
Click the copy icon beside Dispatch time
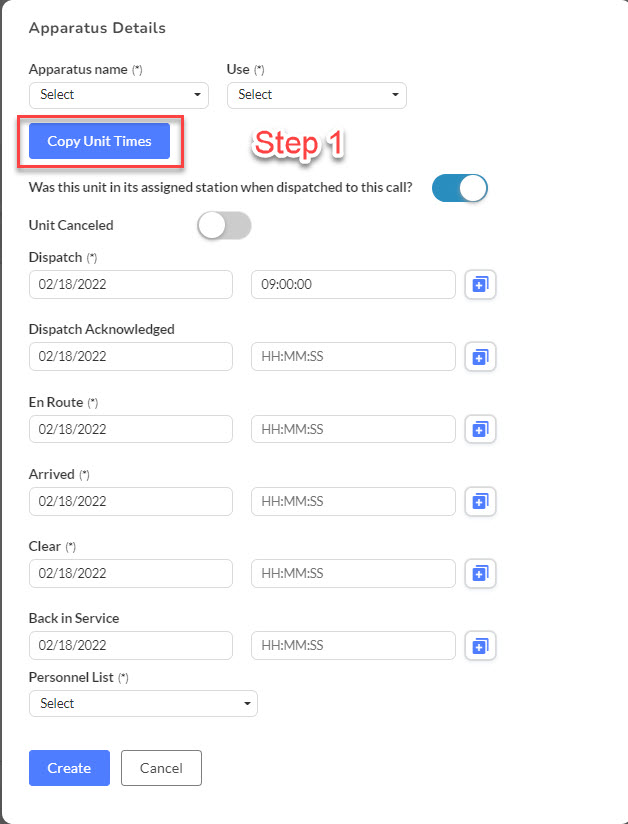click(x=480, y=284)
